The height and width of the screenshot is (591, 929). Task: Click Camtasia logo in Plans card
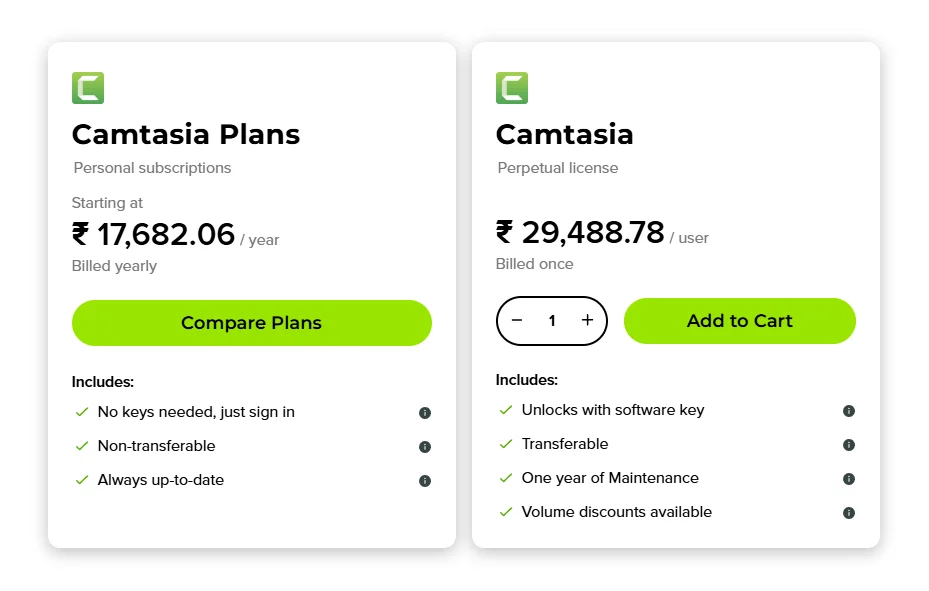pos(88,88)
